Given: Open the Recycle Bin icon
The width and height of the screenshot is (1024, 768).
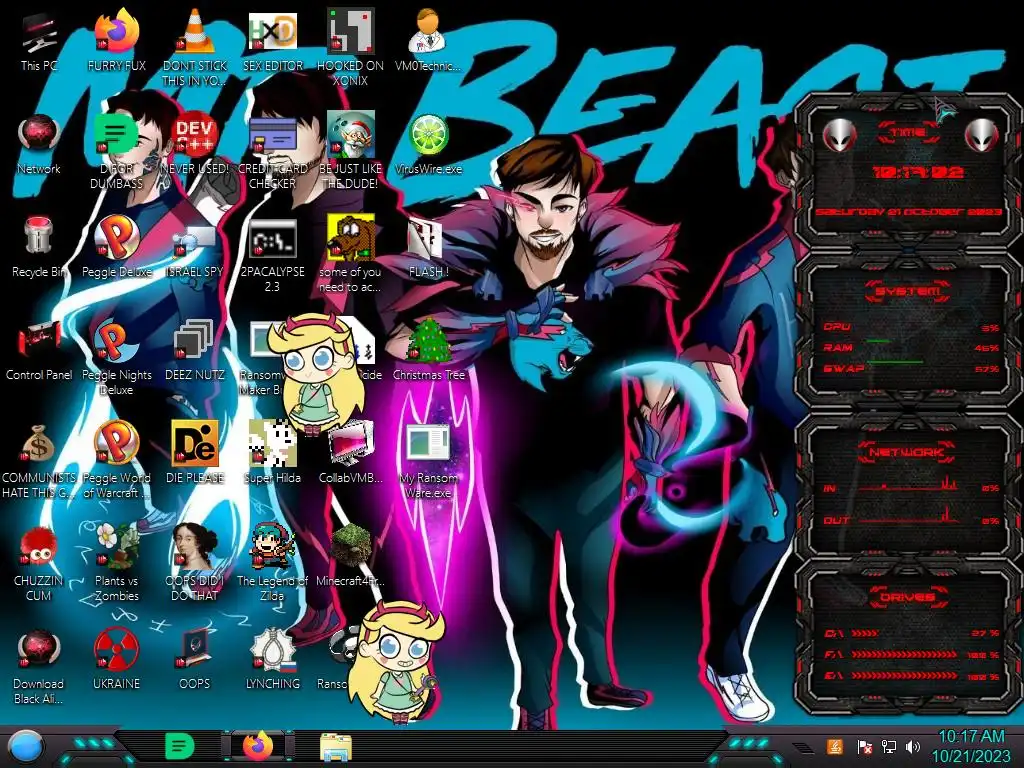Looking at the screenshot, I should tap(39, 248).
